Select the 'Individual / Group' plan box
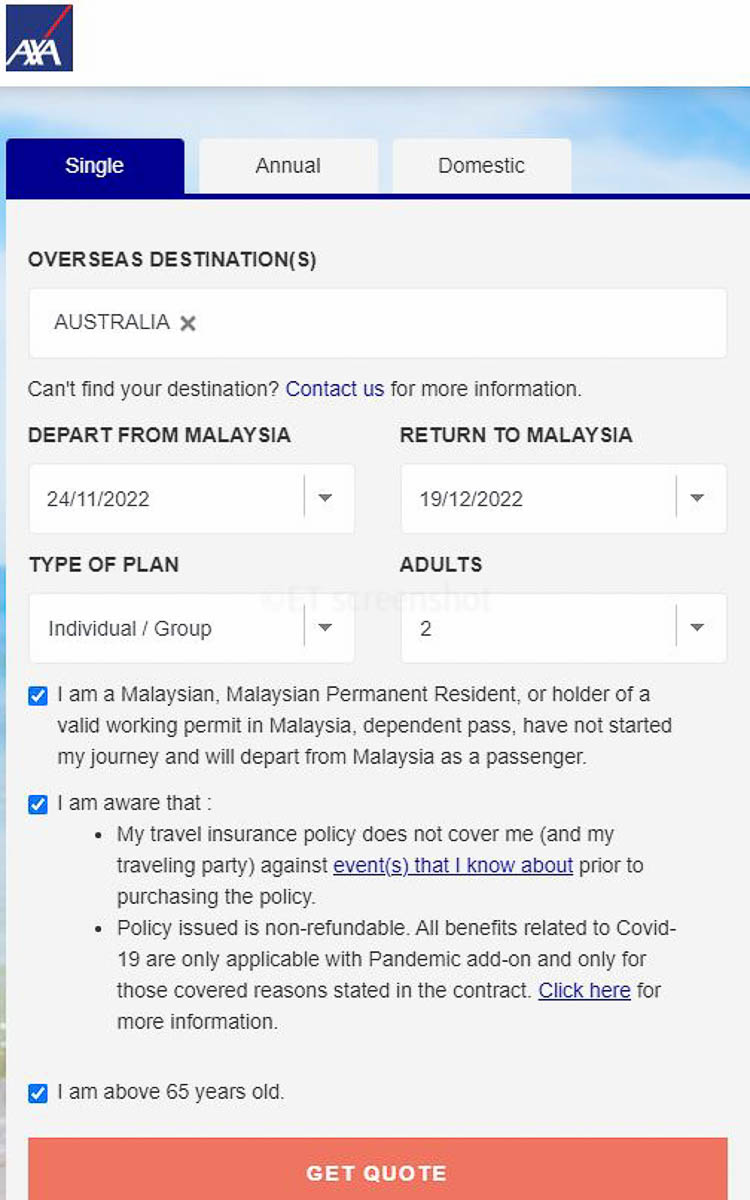 coord(191,628)
